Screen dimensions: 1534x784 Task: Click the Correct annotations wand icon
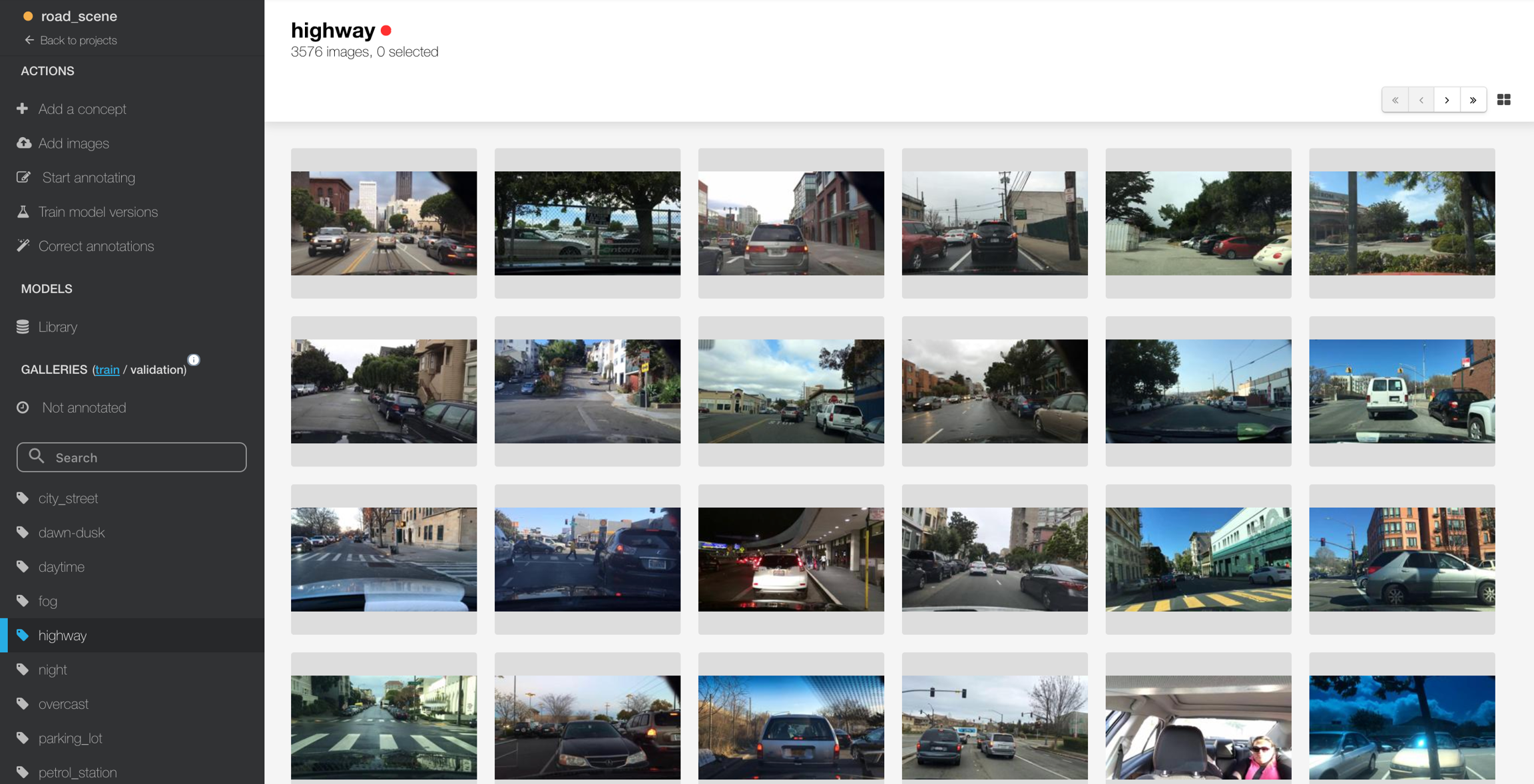coord(23,246)
